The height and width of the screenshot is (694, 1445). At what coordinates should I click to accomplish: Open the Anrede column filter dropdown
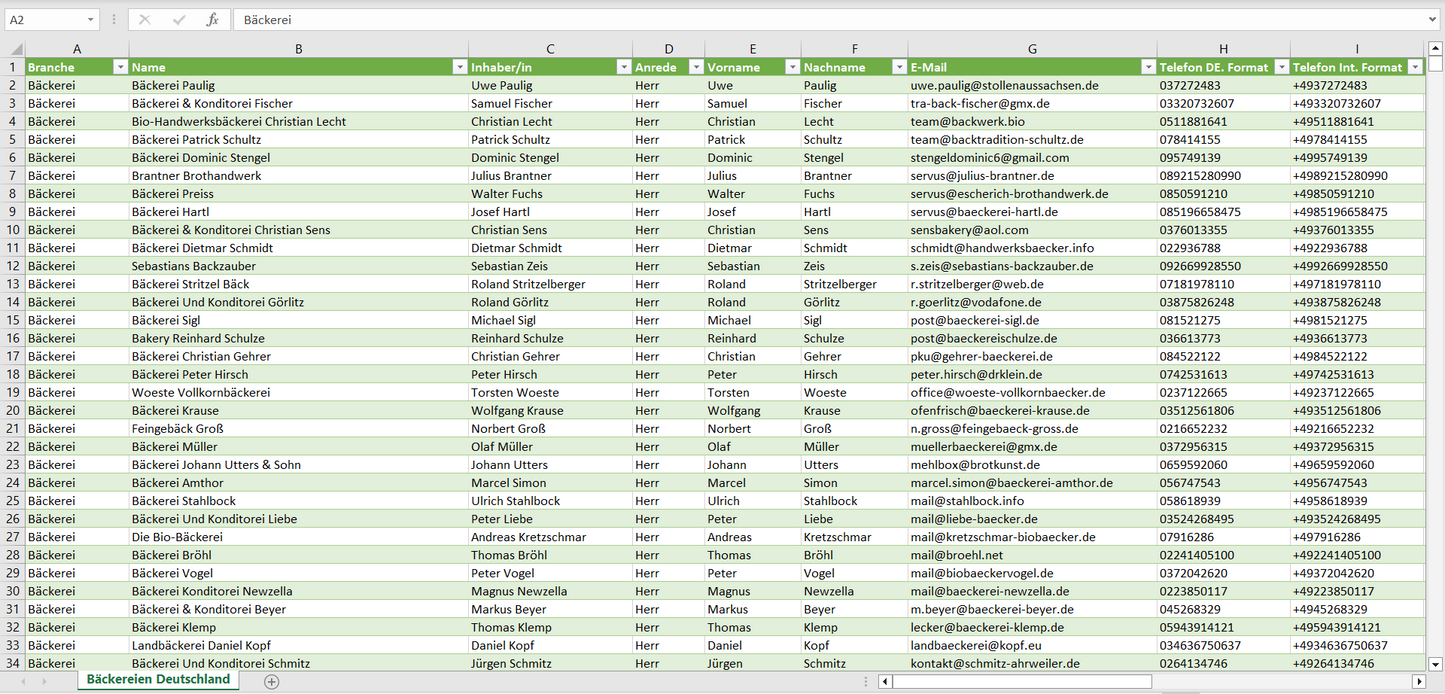(x=695, y=67)
